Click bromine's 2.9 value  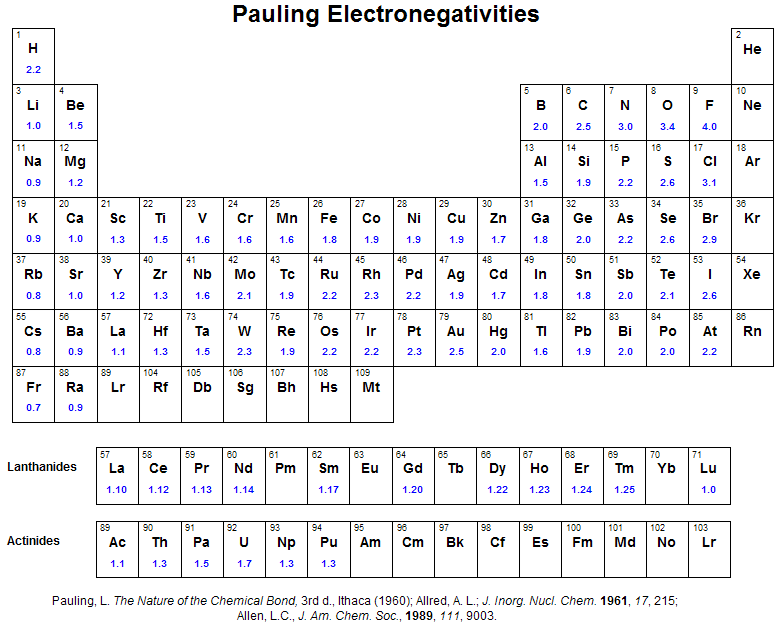(x=709, y=240)
